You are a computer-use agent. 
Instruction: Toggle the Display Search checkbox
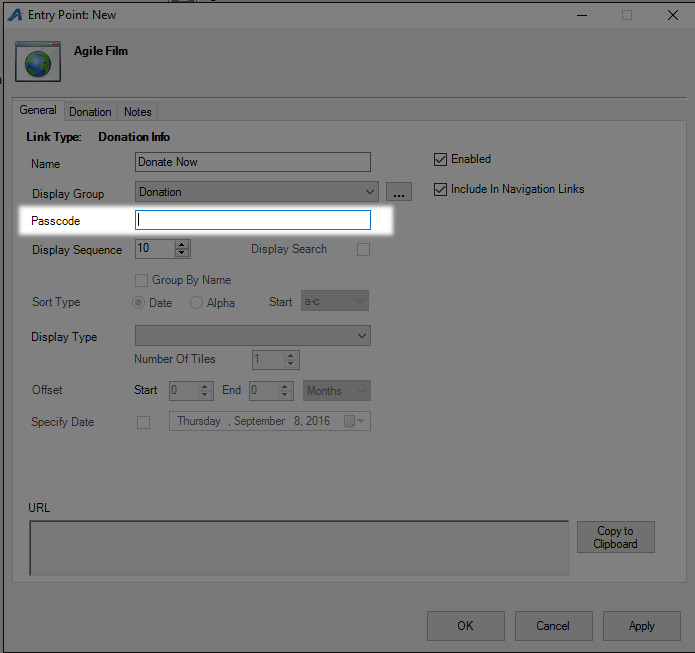(x=363, y=250)
